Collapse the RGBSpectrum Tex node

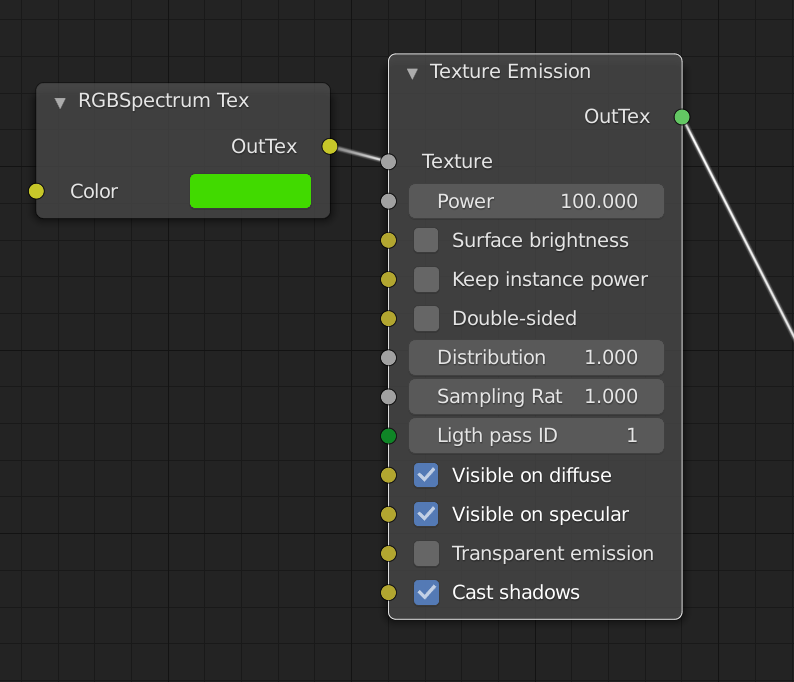click(60, 102)
